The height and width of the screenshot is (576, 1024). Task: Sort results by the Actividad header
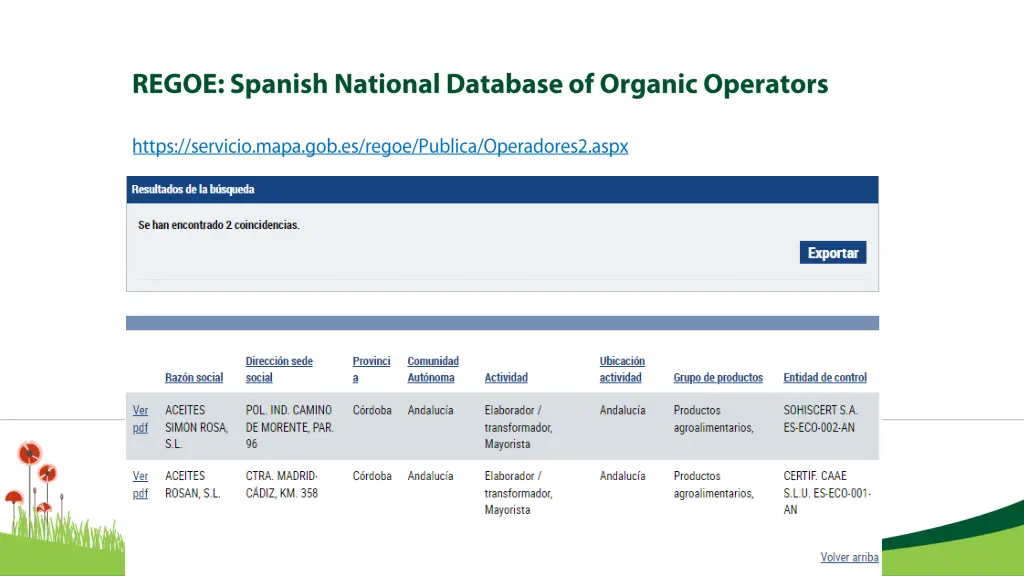point(506,378)
